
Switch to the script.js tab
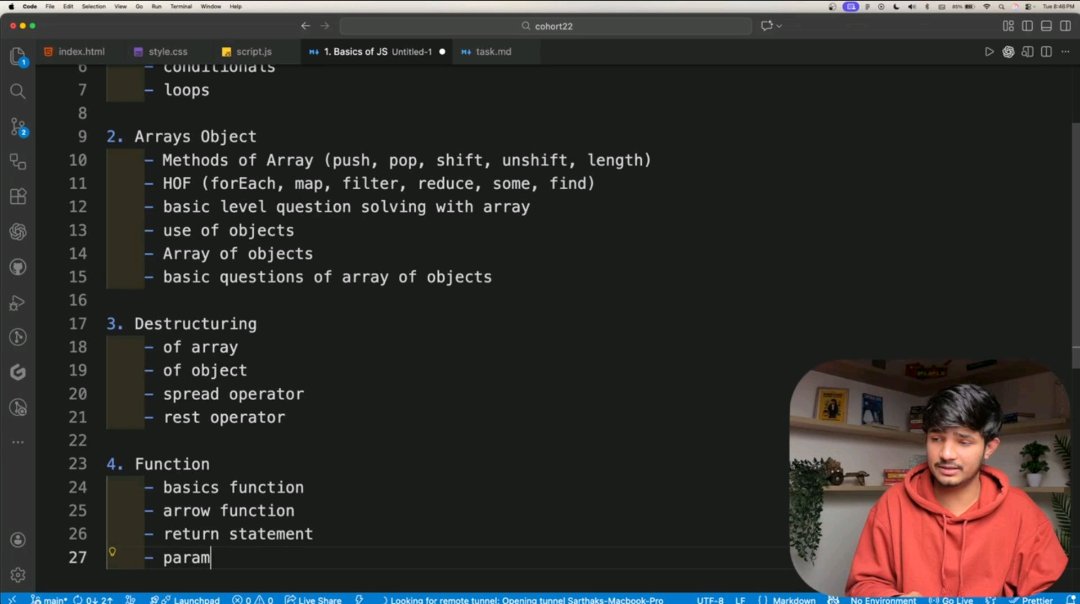pyautogui.click(x=247, y=52)
